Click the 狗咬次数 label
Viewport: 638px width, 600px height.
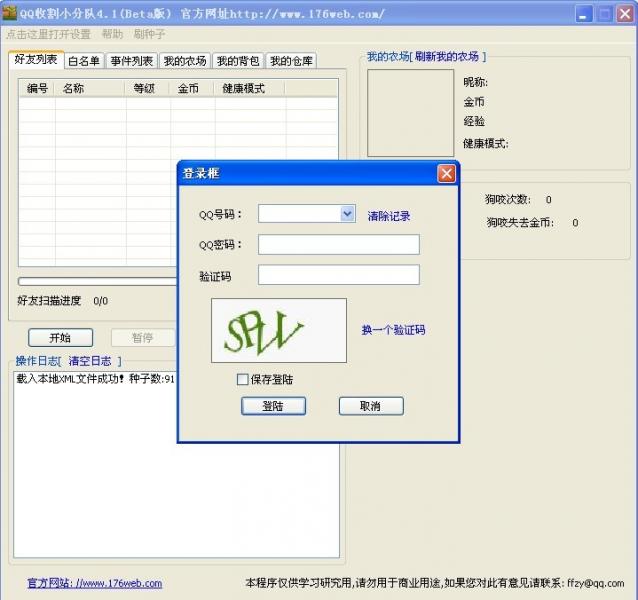507,199
